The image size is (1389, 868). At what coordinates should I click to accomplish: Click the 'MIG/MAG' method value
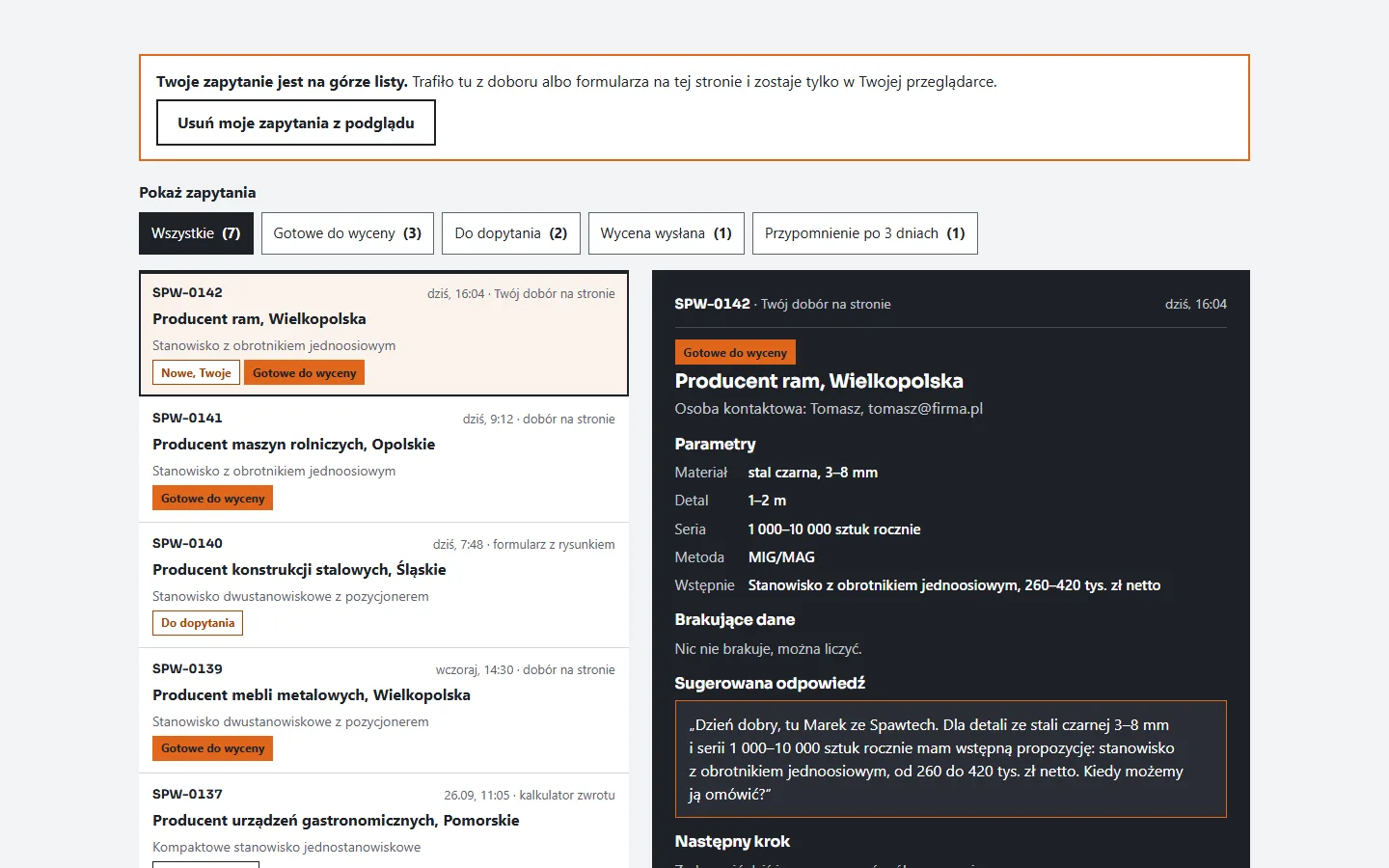pyautogui.click(x=781, y=557)
